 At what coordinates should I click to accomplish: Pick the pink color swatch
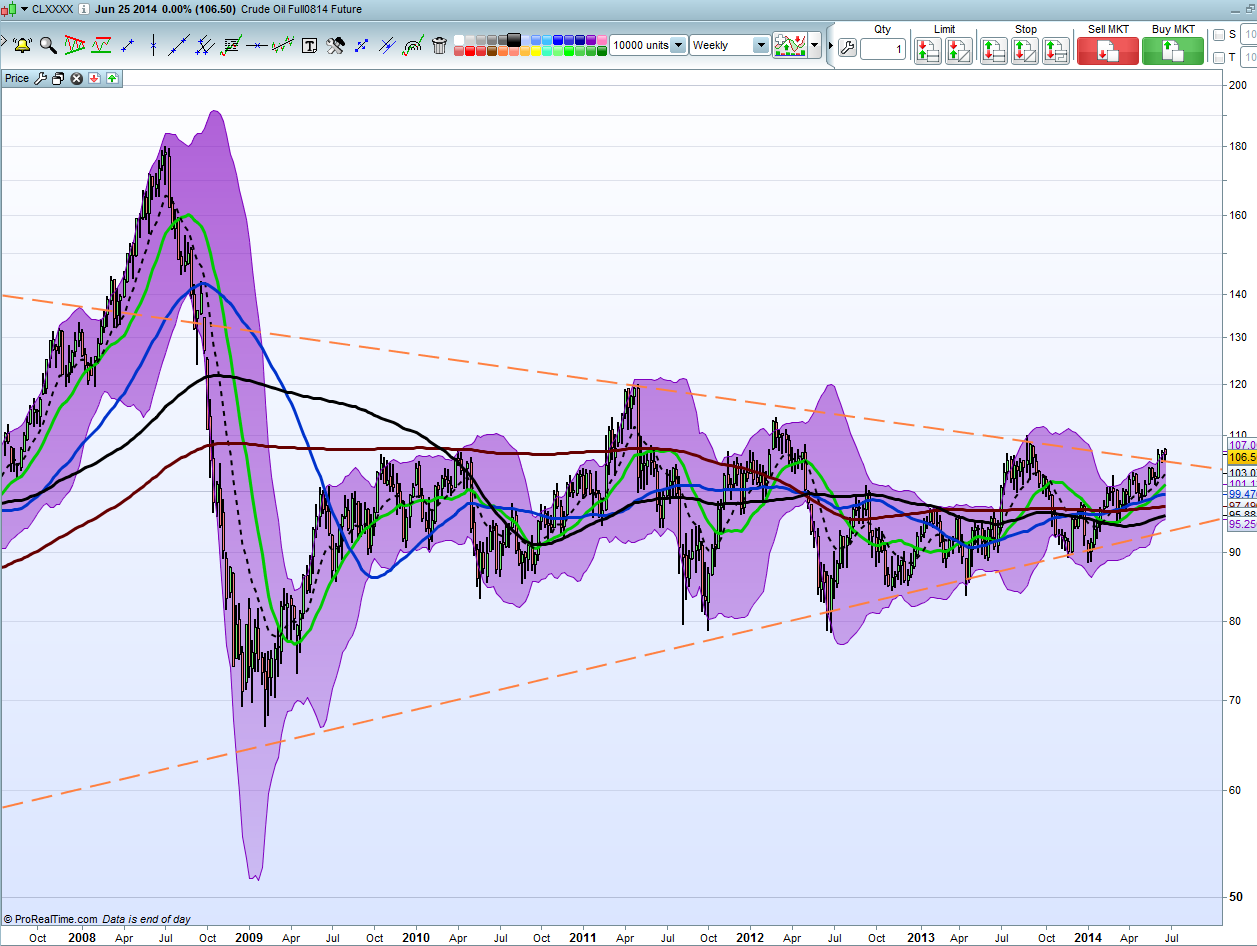tap(600, 40)
